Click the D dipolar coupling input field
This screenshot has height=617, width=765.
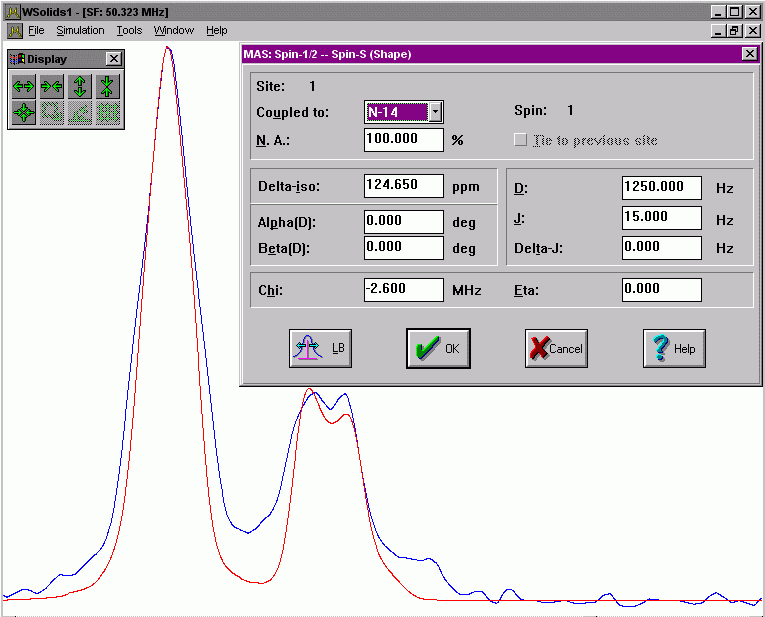pyautogui.click(x=661, y=187)
